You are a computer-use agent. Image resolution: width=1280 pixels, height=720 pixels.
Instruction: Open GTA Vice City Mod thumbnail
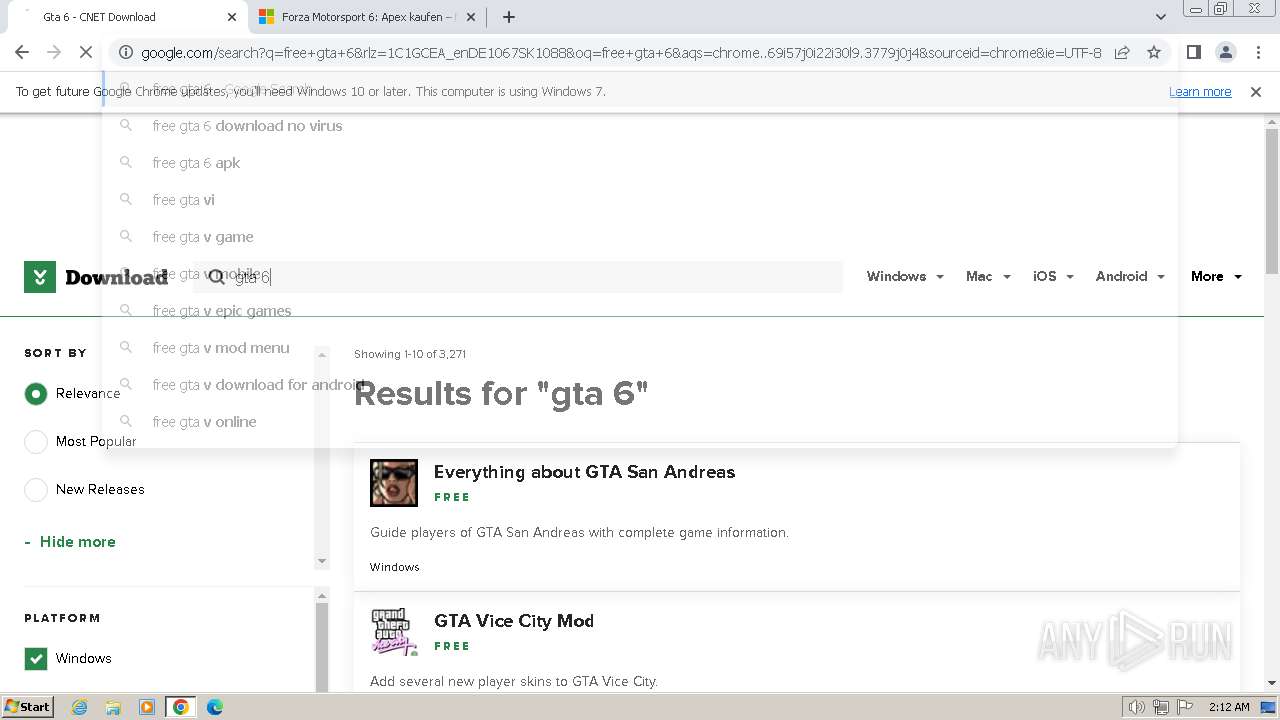tap(394, 632)
